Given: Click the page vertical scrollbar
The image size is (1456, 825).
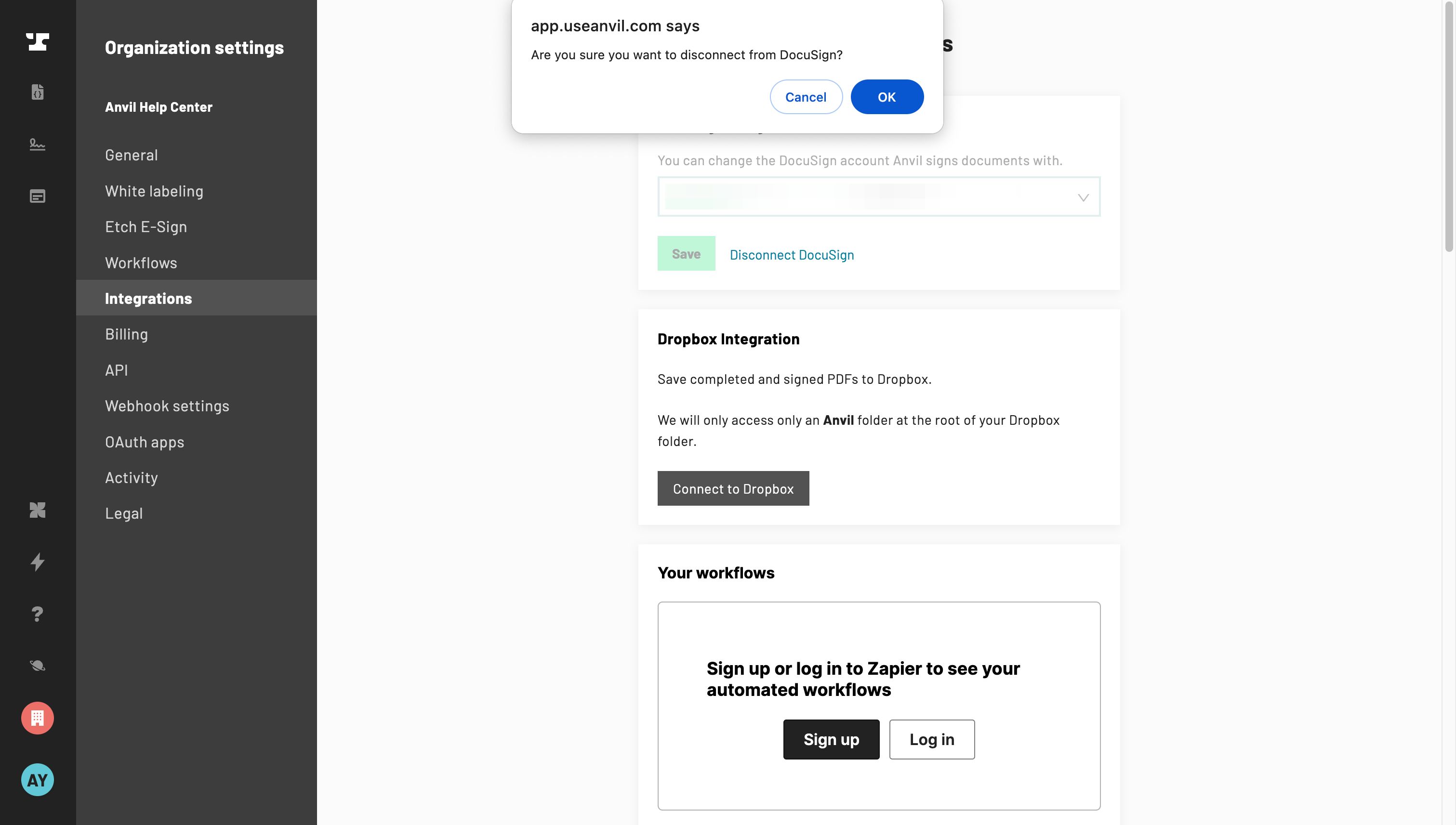Looking at the screenshot, I should 1449,125.
